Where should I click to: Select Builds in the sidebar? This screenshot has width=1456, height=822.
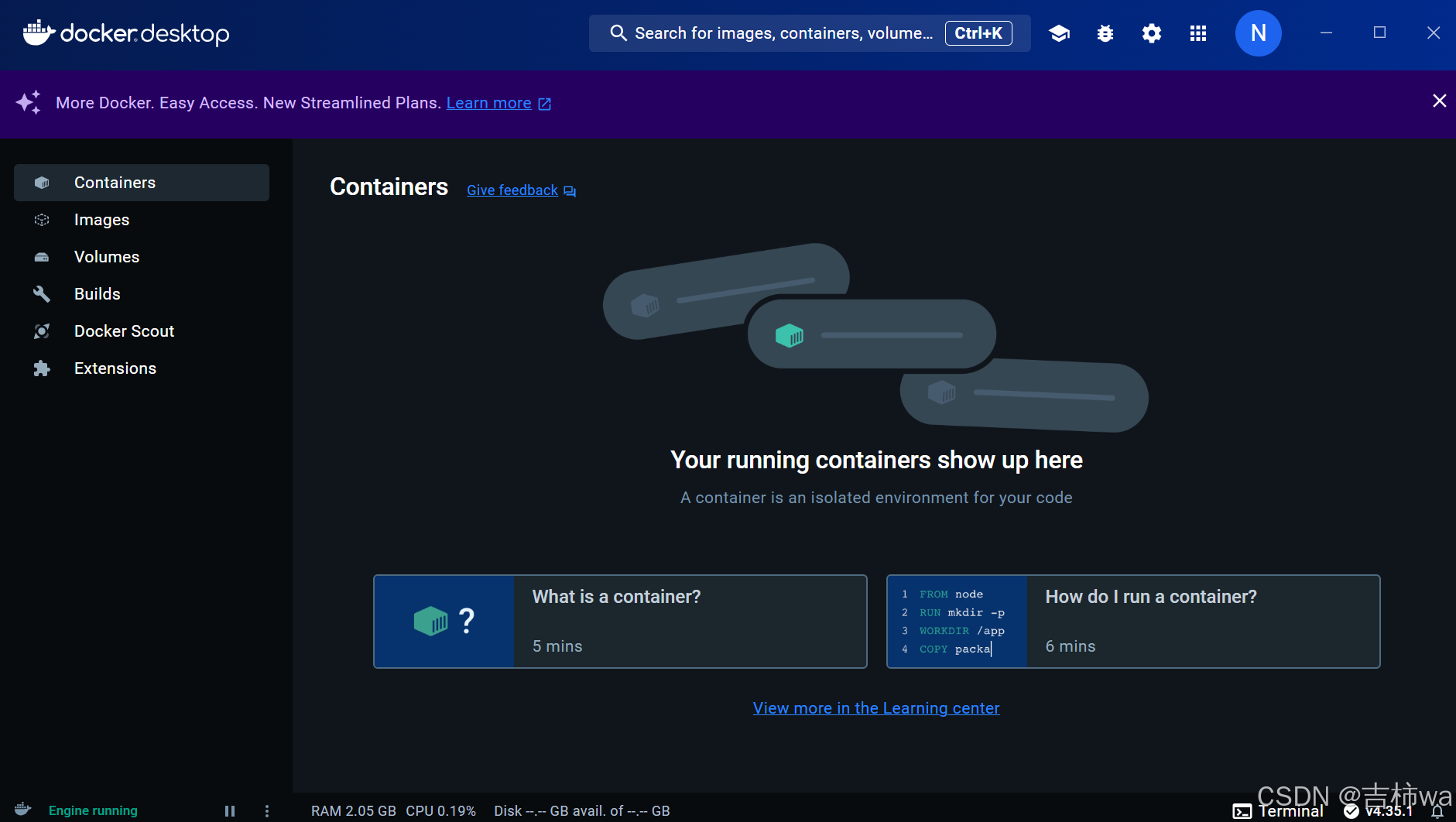(x=142, y=294)
